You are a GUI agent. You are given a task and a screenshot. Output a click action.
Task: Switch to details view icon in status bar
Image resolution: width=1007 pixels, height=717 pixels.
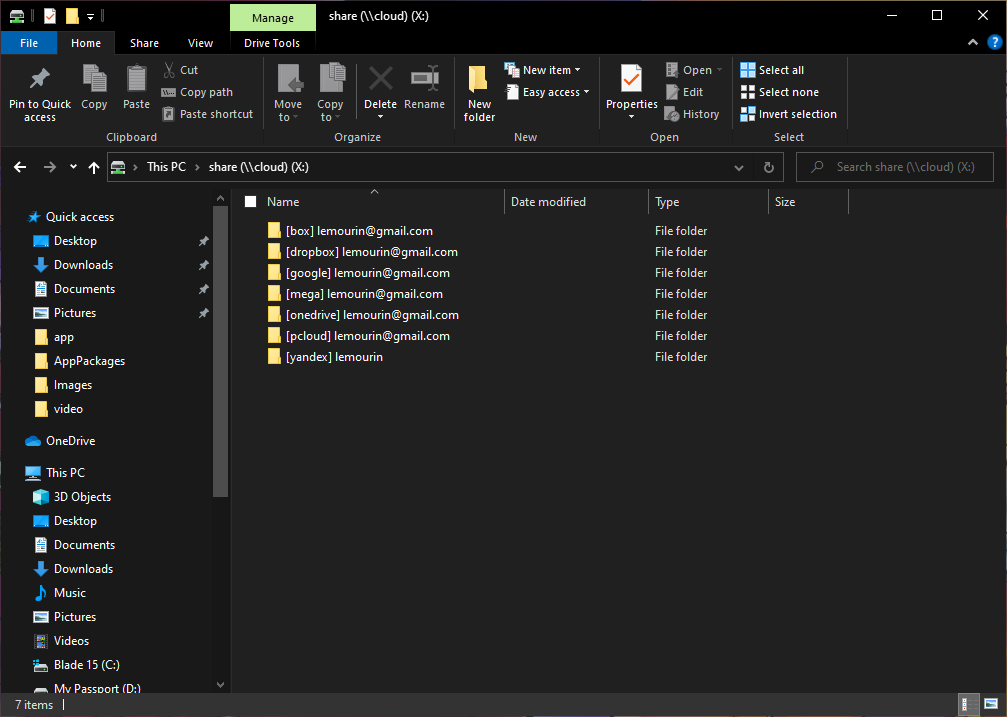(967, 705)
